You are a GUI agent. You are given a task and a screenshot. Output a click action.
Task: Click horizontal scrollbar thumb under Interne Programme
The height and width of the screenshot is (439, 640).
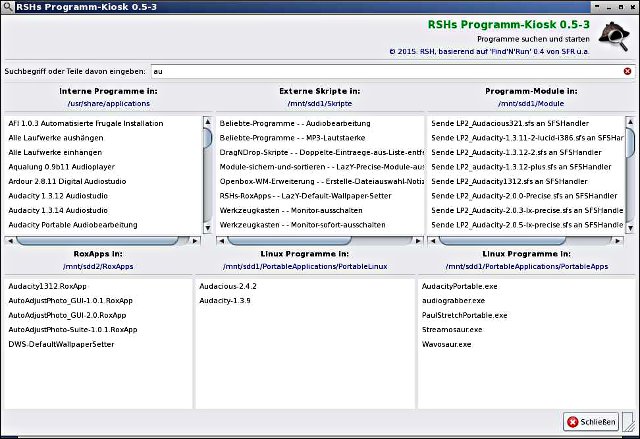[97, 241]
